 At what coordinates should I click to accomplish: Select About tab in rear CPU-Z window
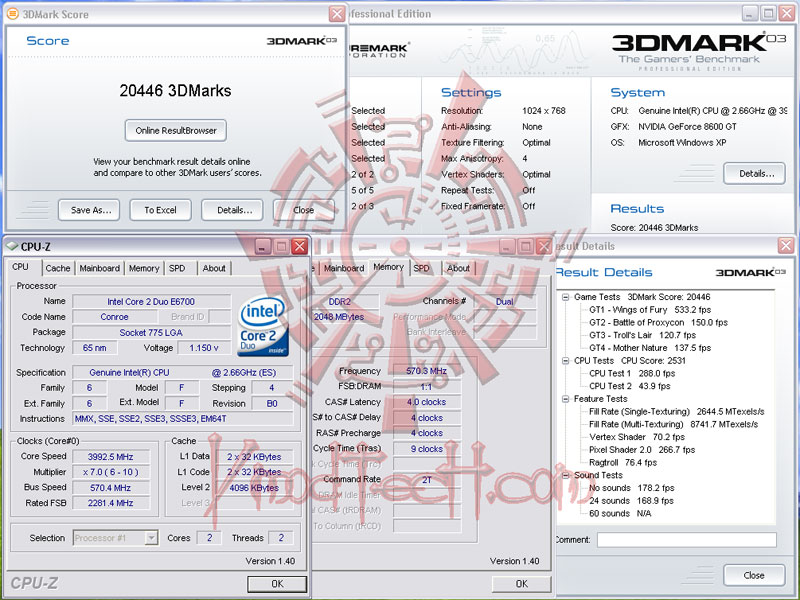point(458,268)
